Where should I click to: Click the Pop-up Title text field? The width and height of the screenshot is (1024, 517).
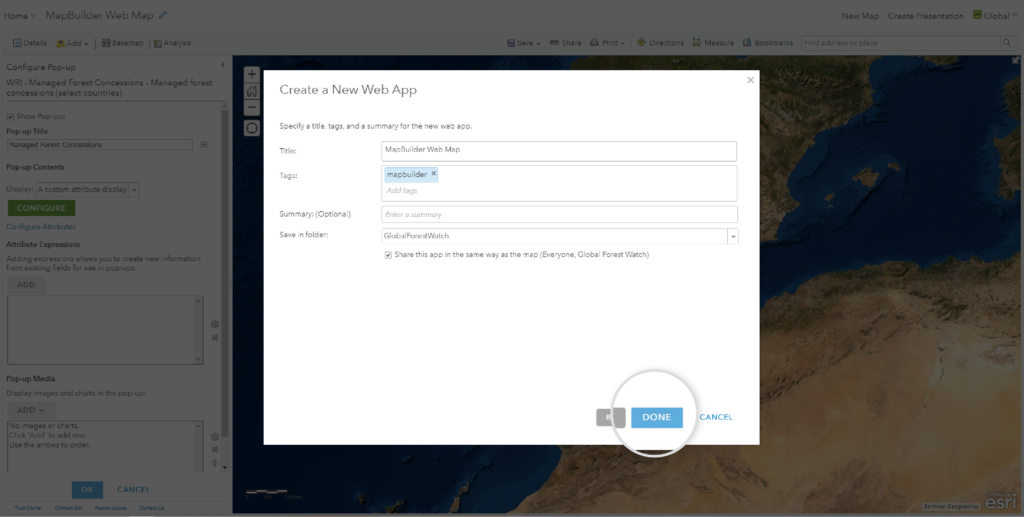point(100,145)
